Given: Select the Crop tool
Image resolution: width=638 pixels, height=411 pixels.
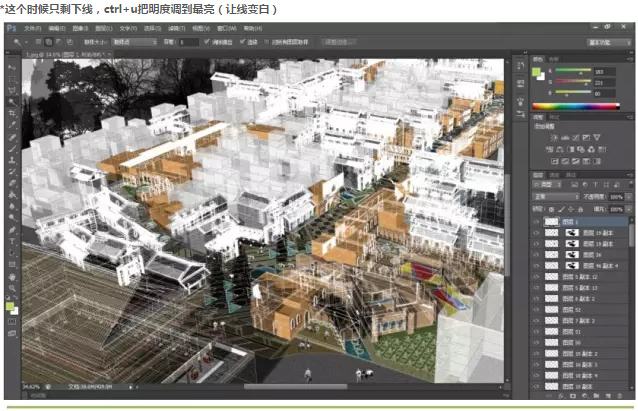Looking at the screenshot, I should coord(12,113).
